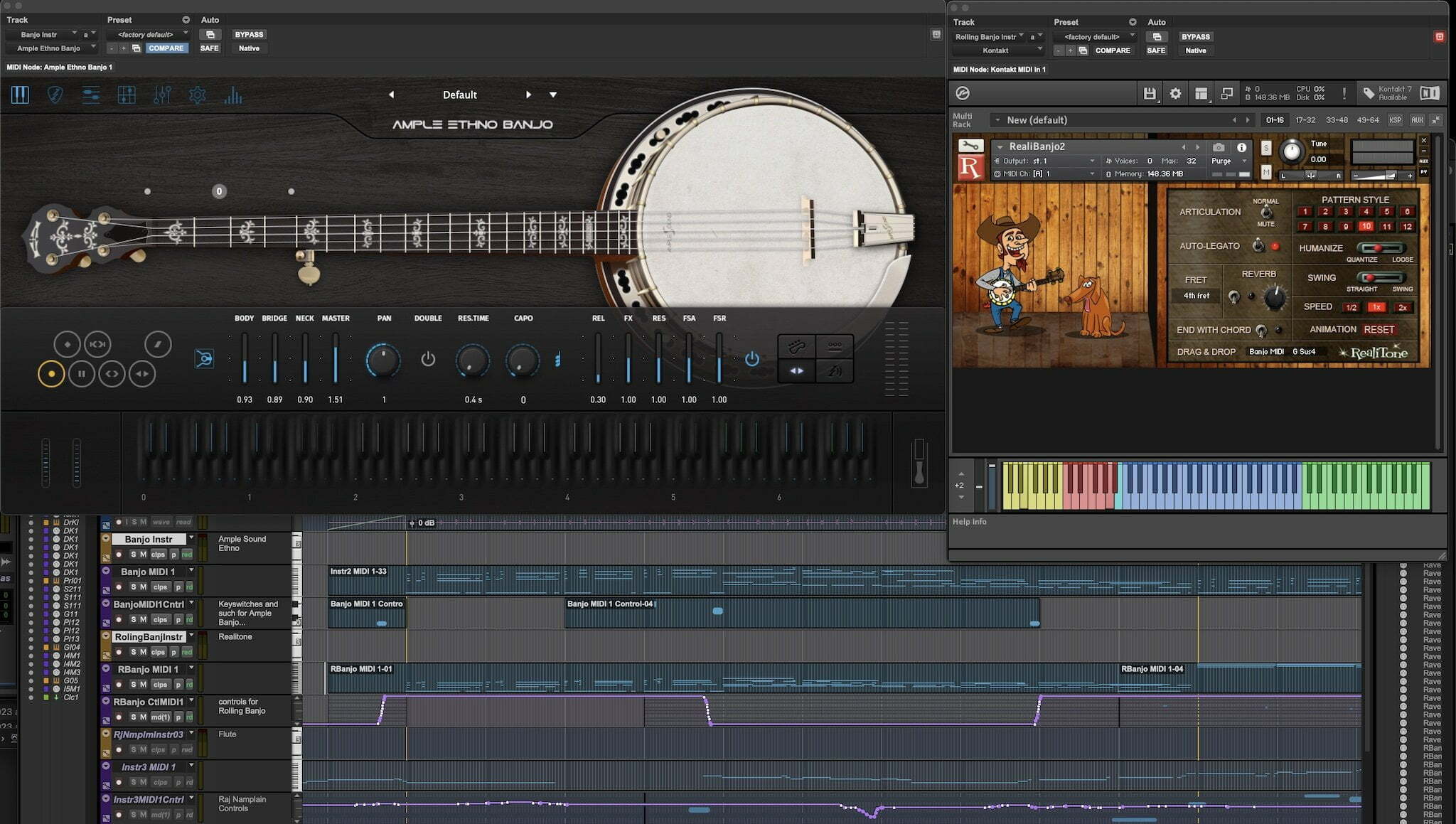Toggle the blue FX power button

tap(751, 358)
